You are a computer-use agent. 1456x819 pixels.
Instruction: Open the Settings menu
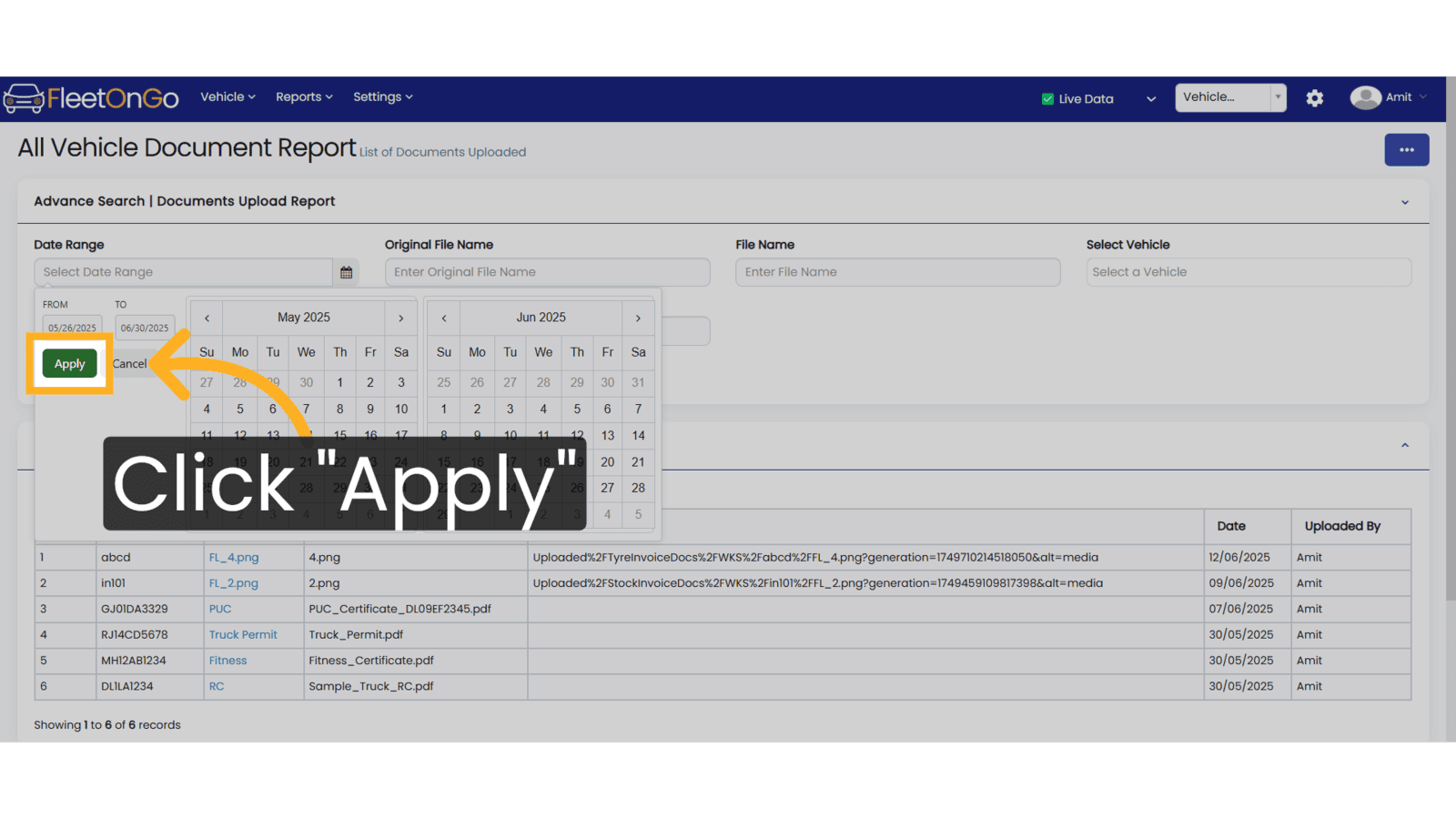pos(382,97)
